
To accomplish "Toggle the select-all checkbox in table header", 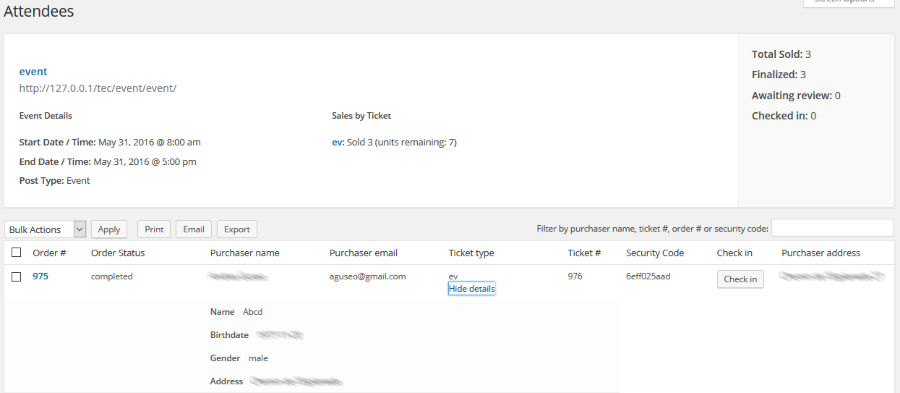I will (x=16, y=252).
